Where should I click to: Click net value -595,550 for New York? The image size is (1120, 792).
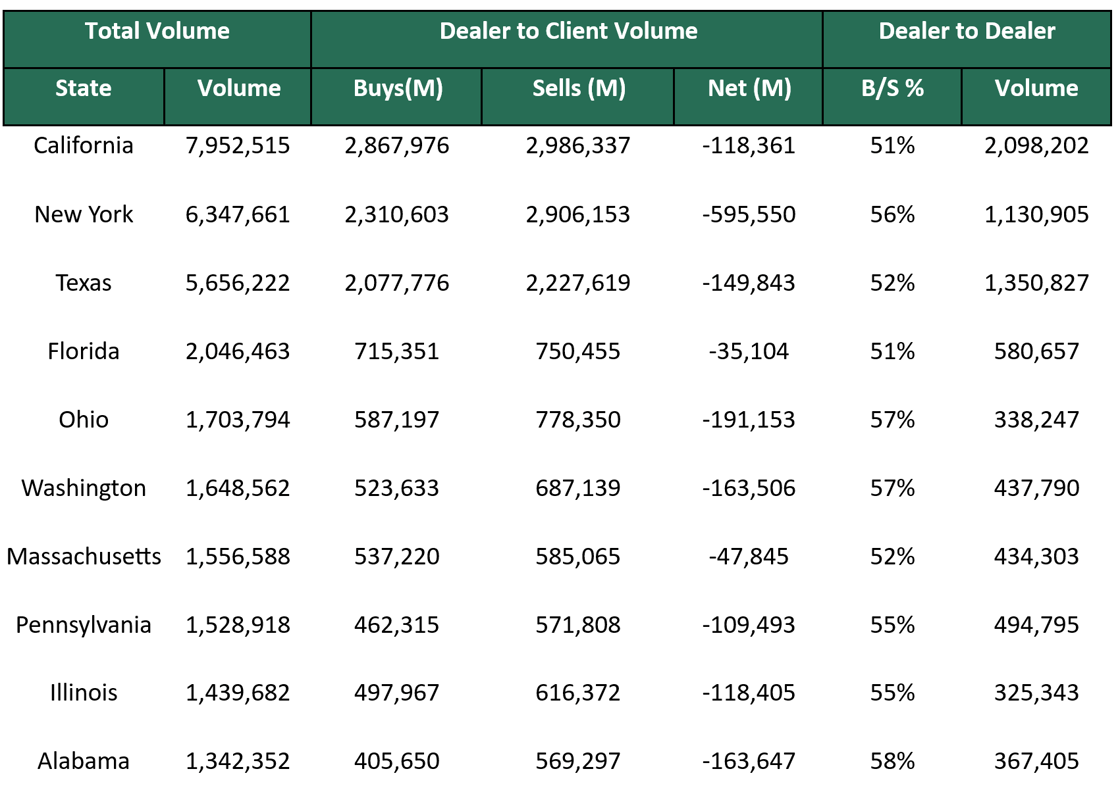point(749,214)
